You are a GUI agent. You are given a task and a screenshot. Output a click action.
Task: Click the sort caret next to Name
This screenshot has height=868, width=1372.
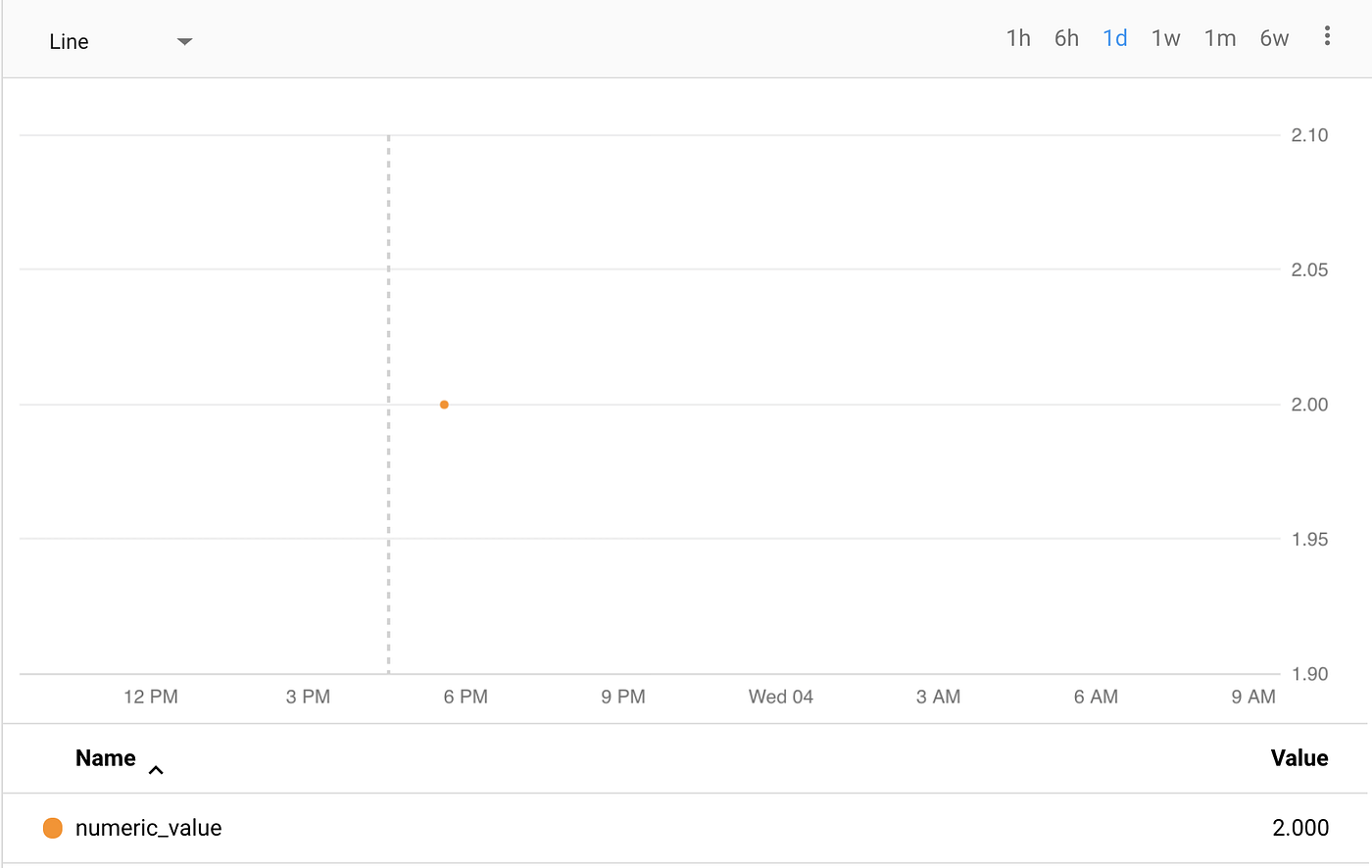coord(155,770)
